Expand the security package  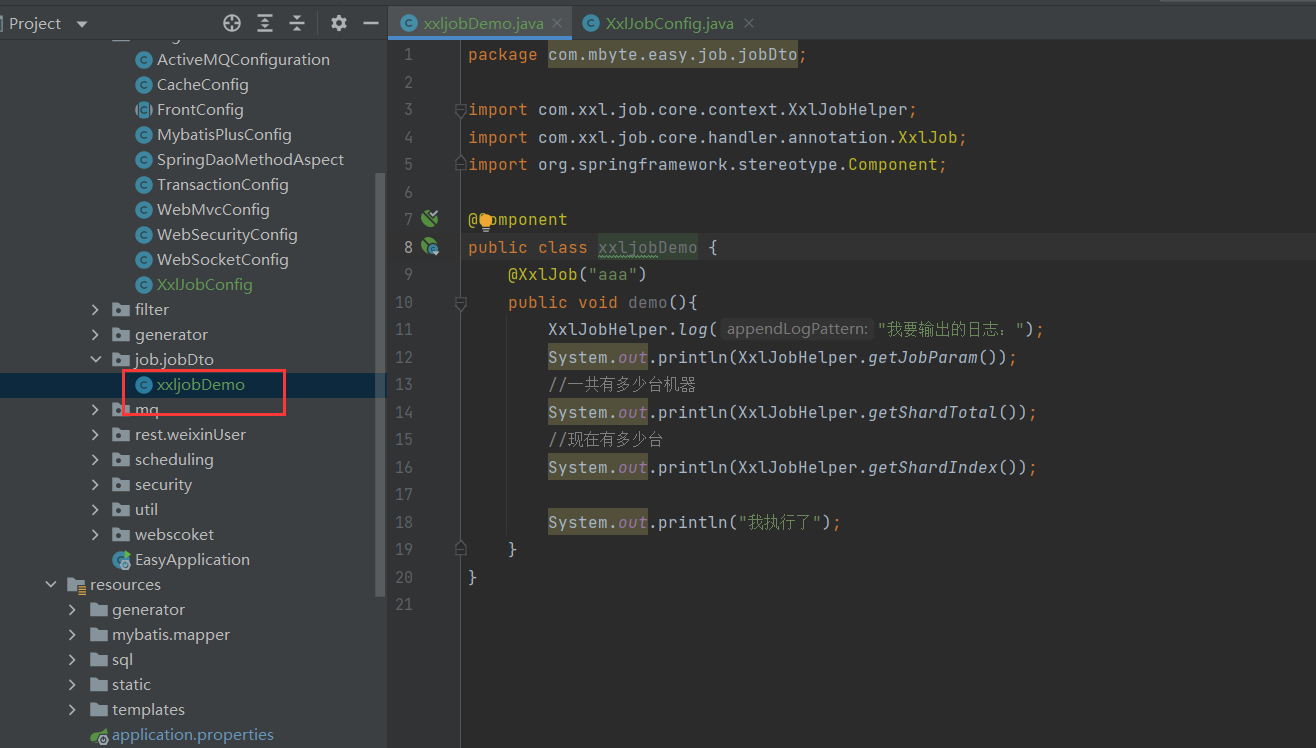point(95,485)
